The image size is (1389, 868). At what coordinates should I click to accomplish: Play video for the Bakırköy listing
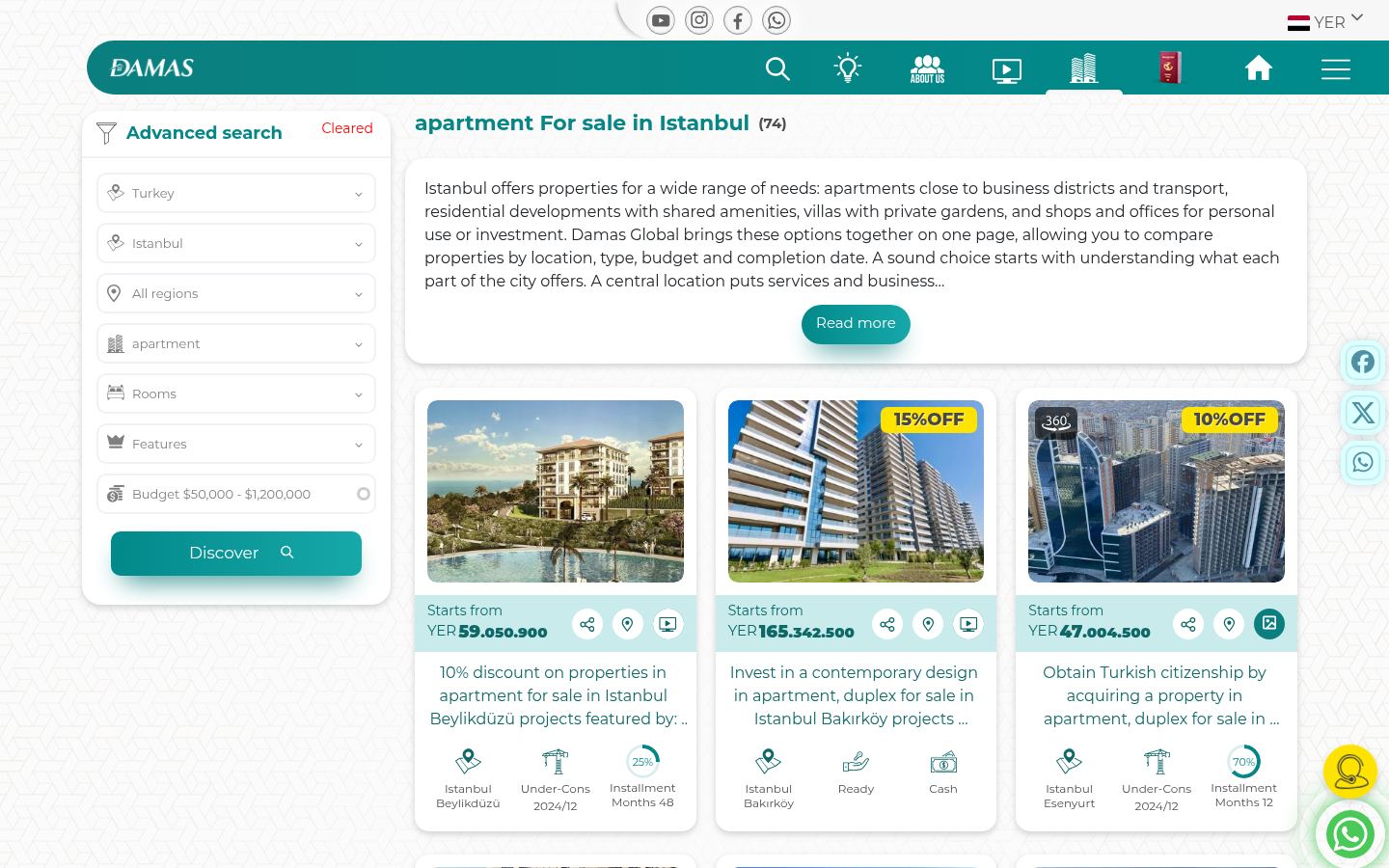[968, 624]
